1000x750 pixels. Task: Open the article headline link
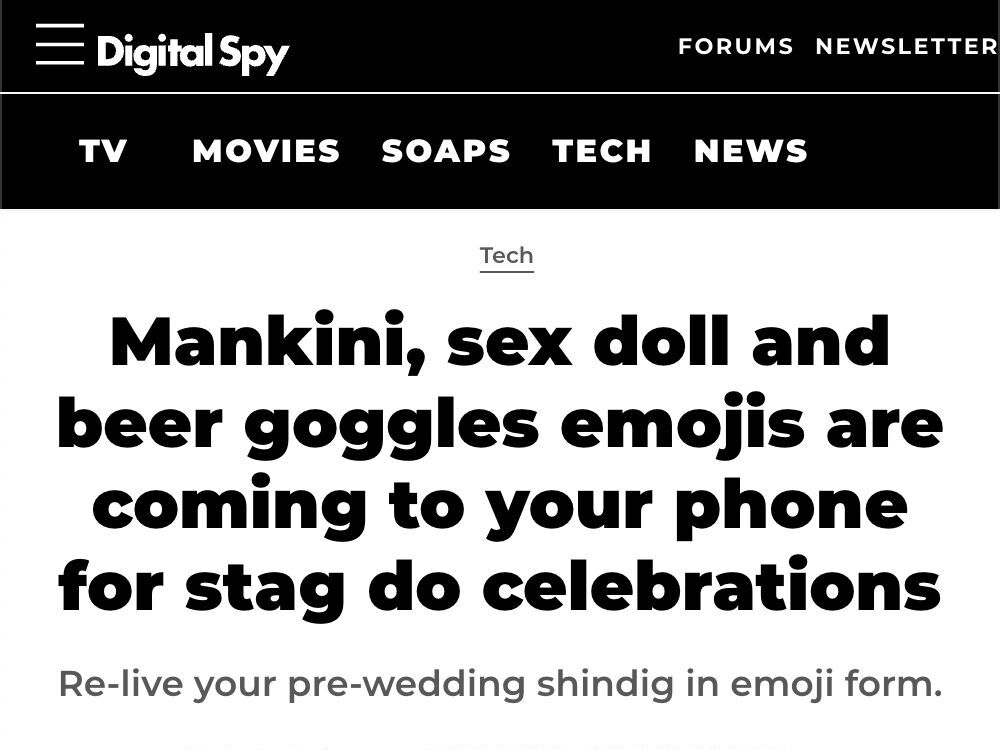500,461
